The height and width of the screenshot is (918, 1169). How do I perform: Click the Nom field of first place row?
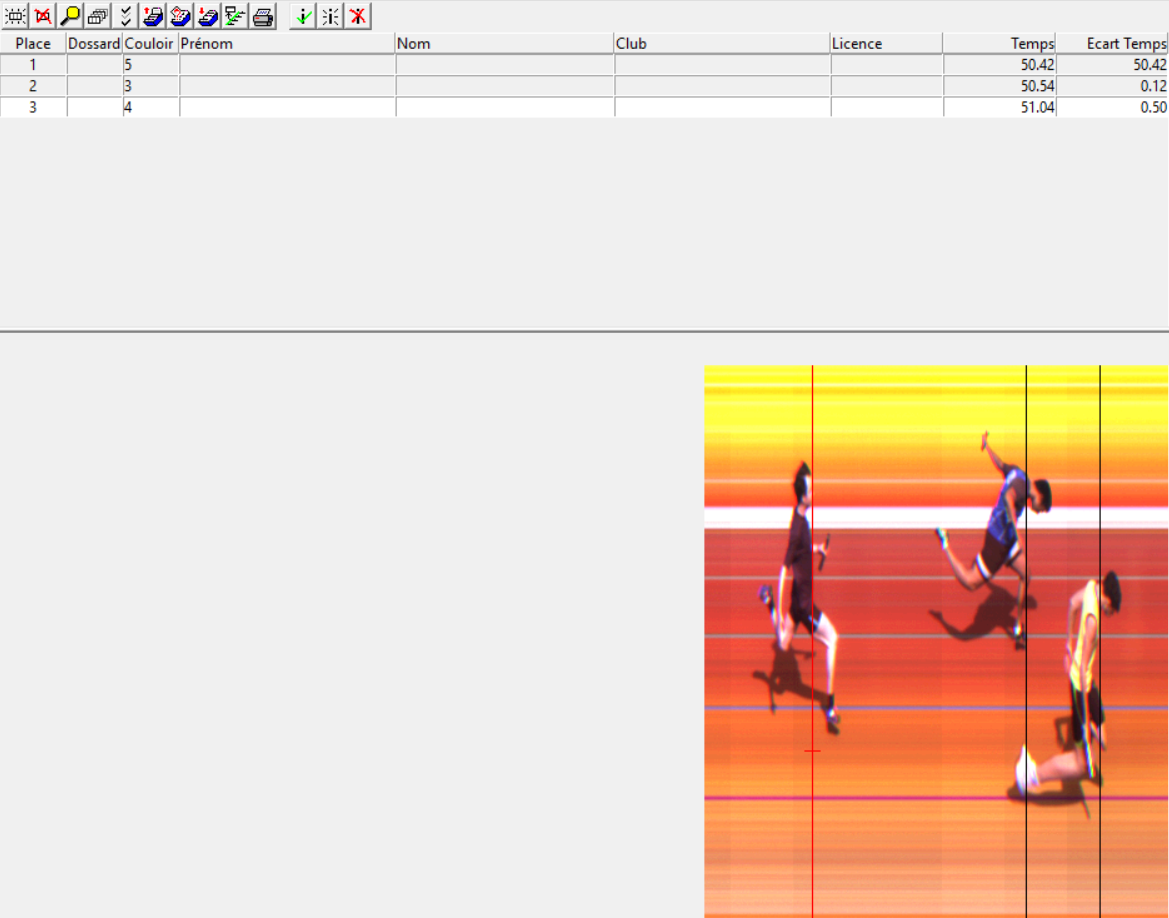pos(505,65)
